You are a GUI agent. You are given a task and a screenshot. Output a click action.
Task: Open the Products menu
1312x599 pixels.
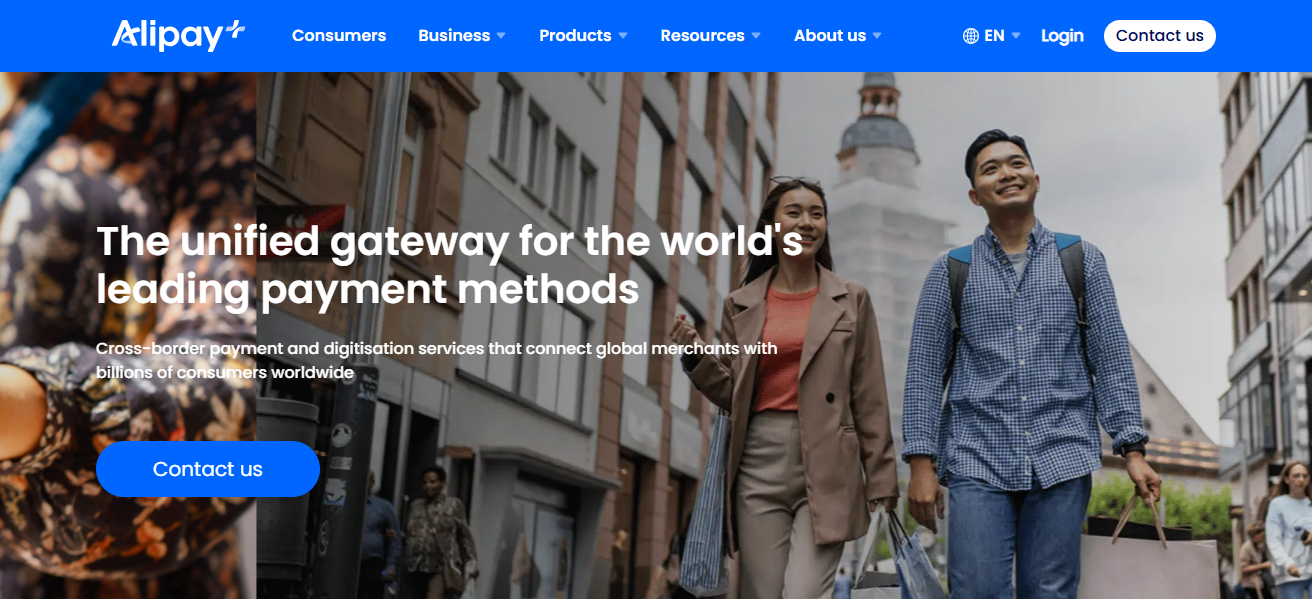coord(575,35)
